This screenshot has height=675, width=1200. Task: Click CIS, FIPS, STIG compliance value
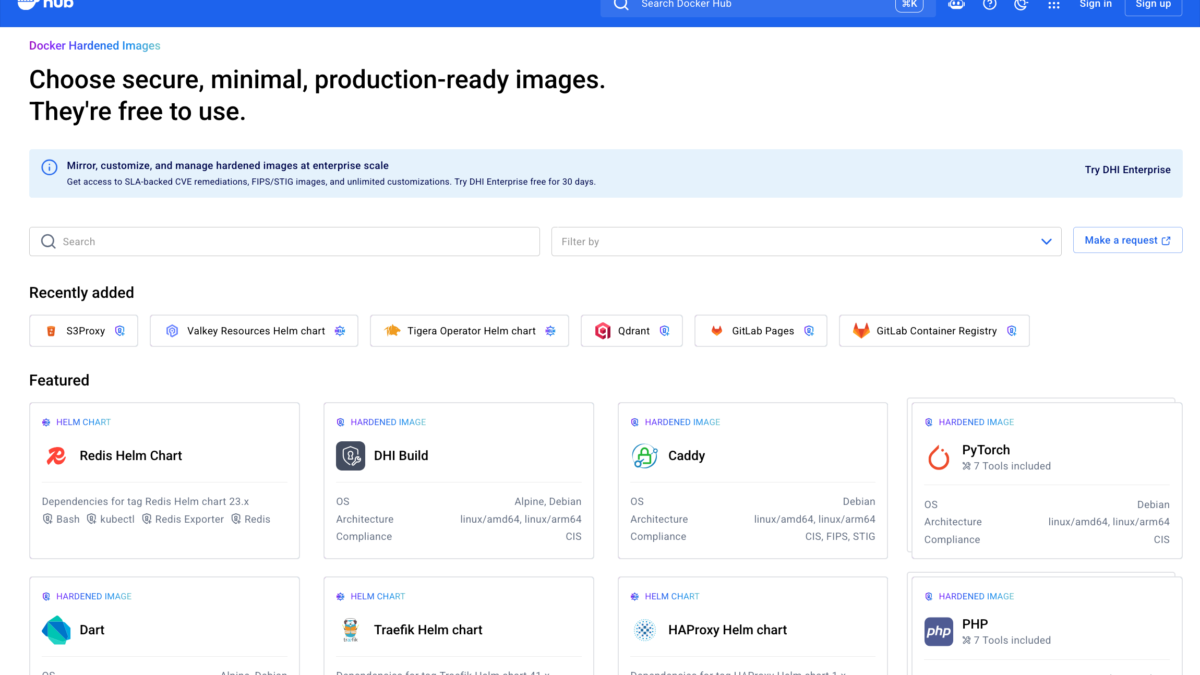click(840, 537)
